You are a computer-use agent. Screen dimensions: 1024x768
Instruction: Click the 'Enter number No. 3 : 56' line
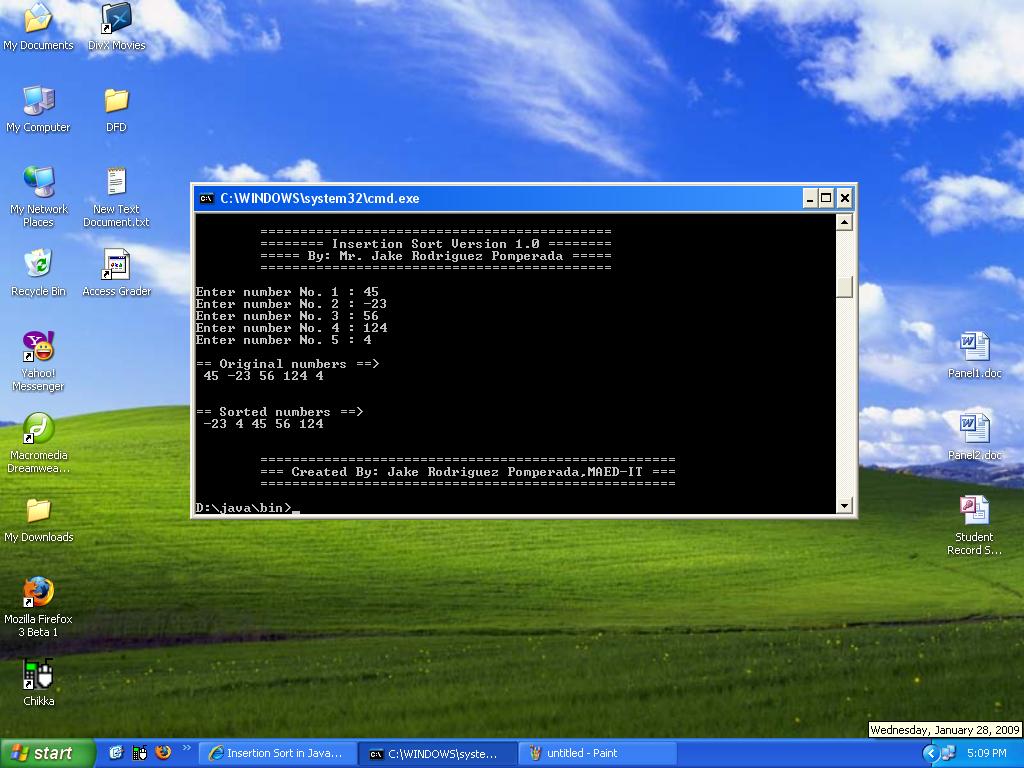click(x=287, y=316)
